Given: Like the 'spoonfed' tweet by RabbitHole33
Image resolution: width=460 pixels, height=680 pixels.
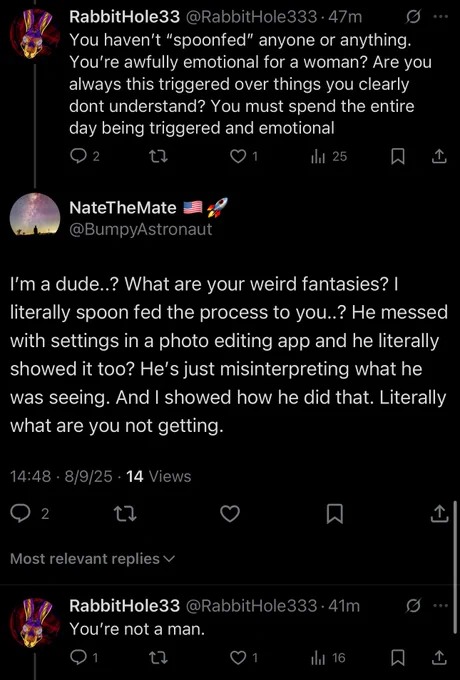Looking at the screenshot, I should (244, 156).
